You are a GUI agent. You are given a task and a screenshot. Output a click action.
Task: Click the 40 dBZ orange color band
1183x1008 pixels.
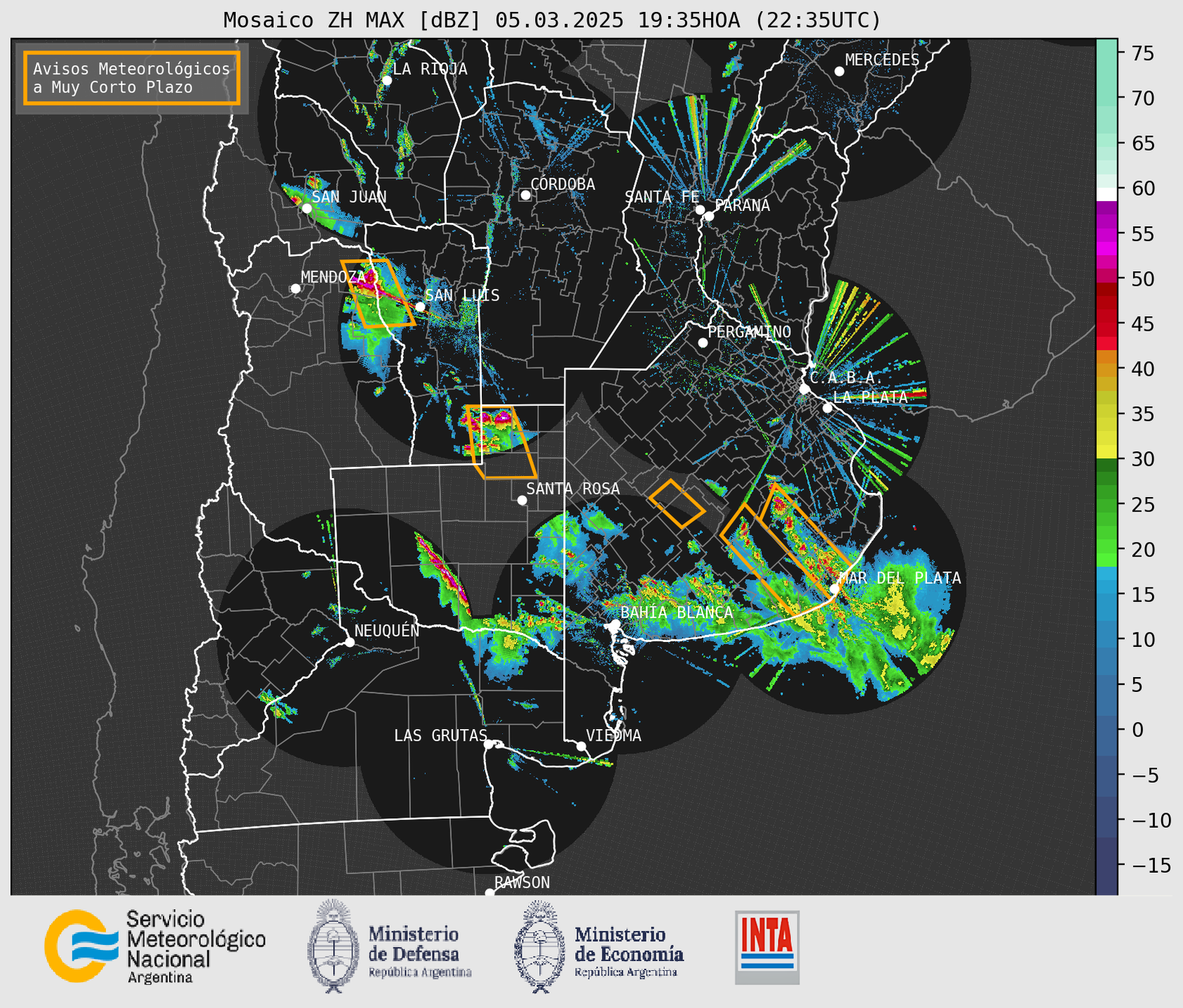(x=1107, y=369)
